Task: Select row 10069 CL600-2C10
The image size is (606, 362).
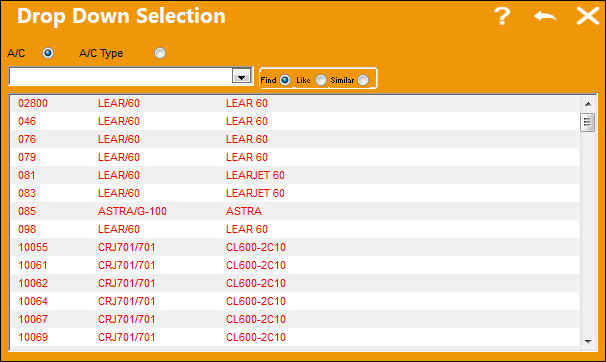Action: tap(295, 337)
